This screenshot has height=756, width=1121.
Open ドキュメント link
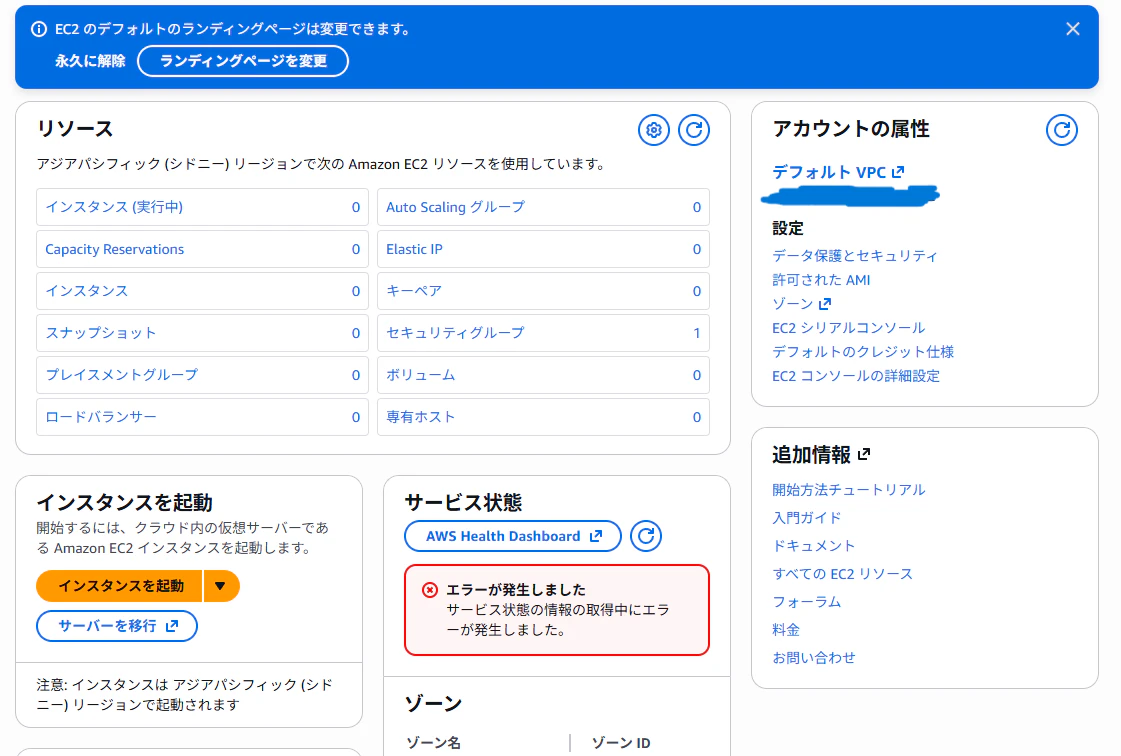click(x=814, y=545)
